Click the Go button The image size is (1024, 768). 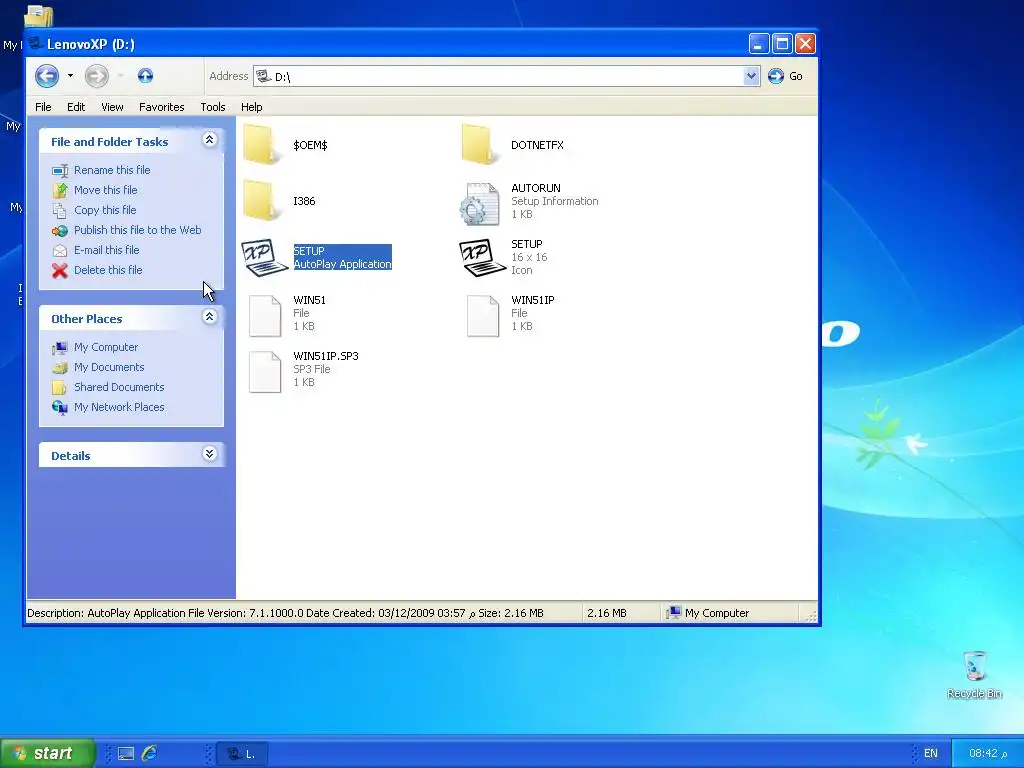click(x=786, y=76)
